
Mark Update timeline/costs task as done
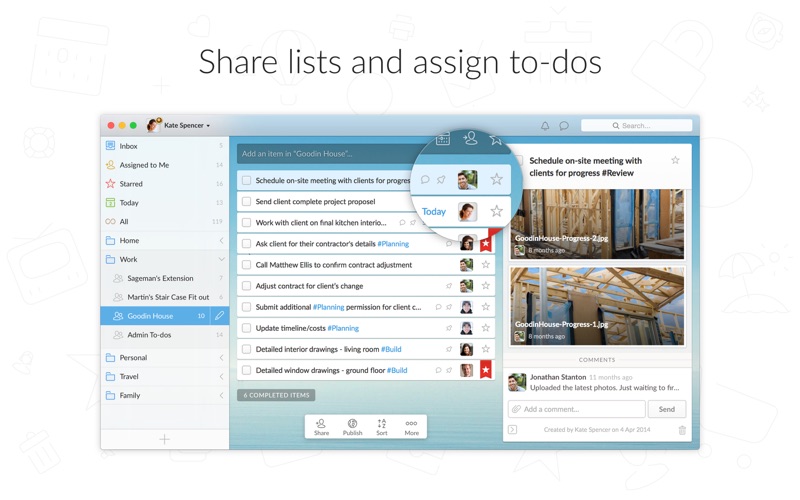246,328
